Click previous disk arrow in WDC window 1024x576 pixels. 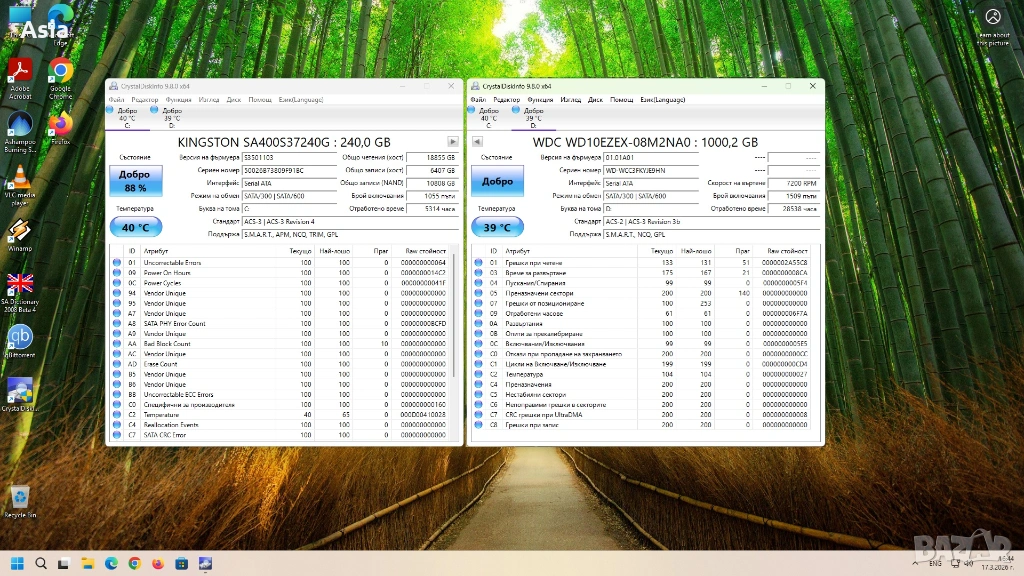(x=477, y=142)
